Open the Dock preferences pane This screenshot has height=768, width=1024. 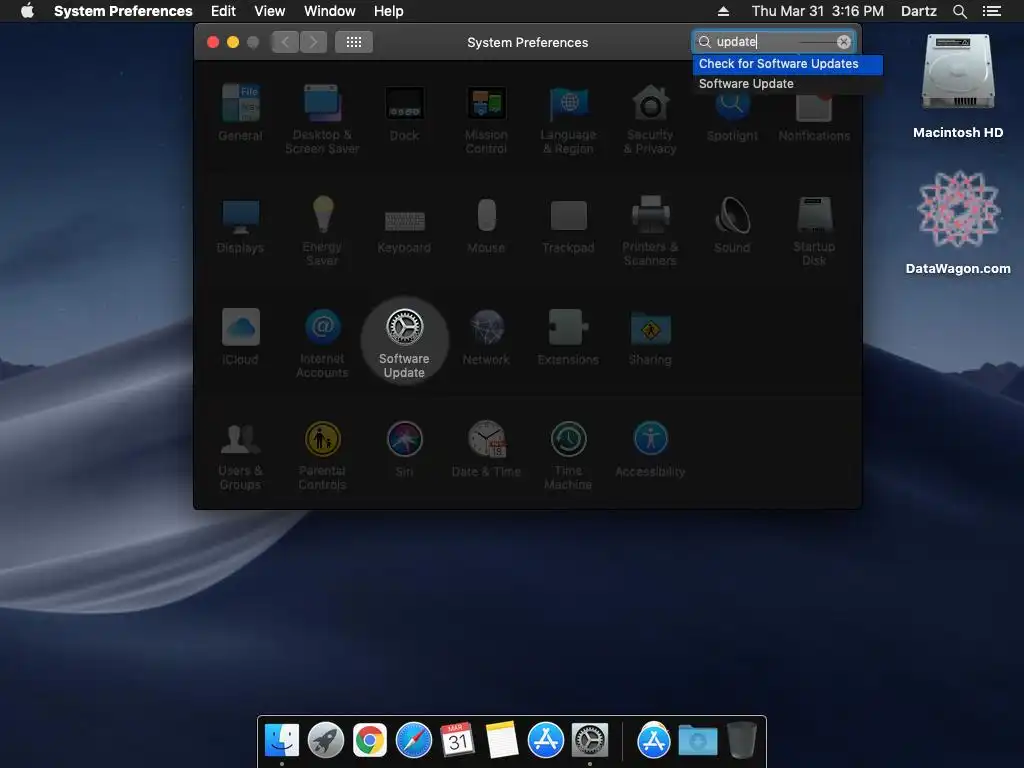point(404,112)
